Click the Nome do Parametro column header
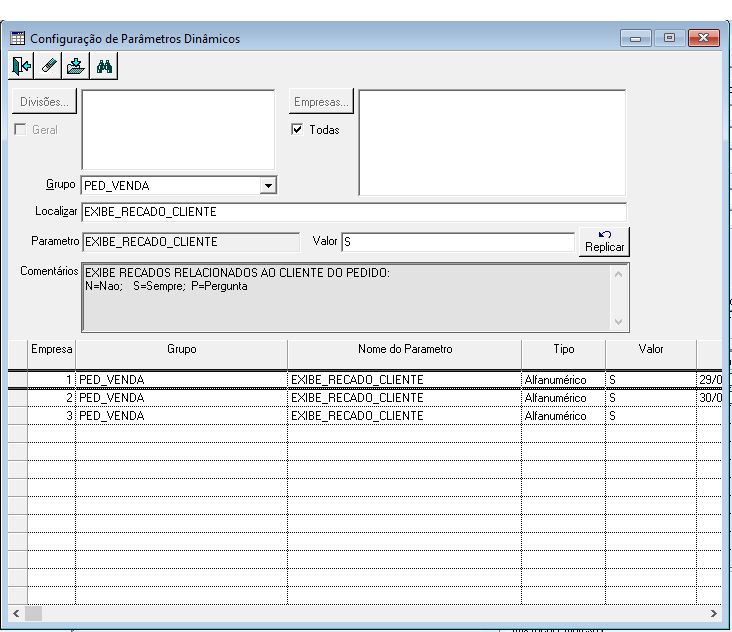Viewport: 732px width, 632px height. (x=405, y=354)
